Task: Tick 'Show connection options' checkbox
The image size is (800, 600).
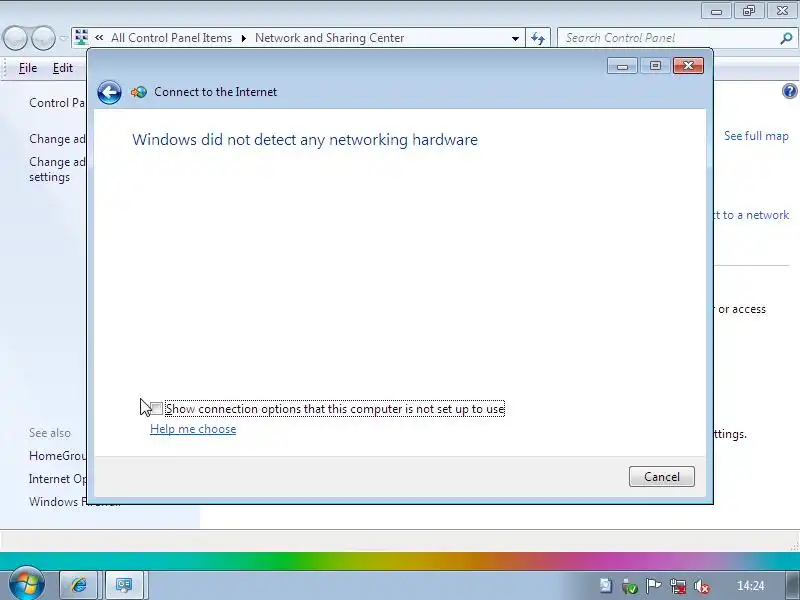Action: pos(157,409)
